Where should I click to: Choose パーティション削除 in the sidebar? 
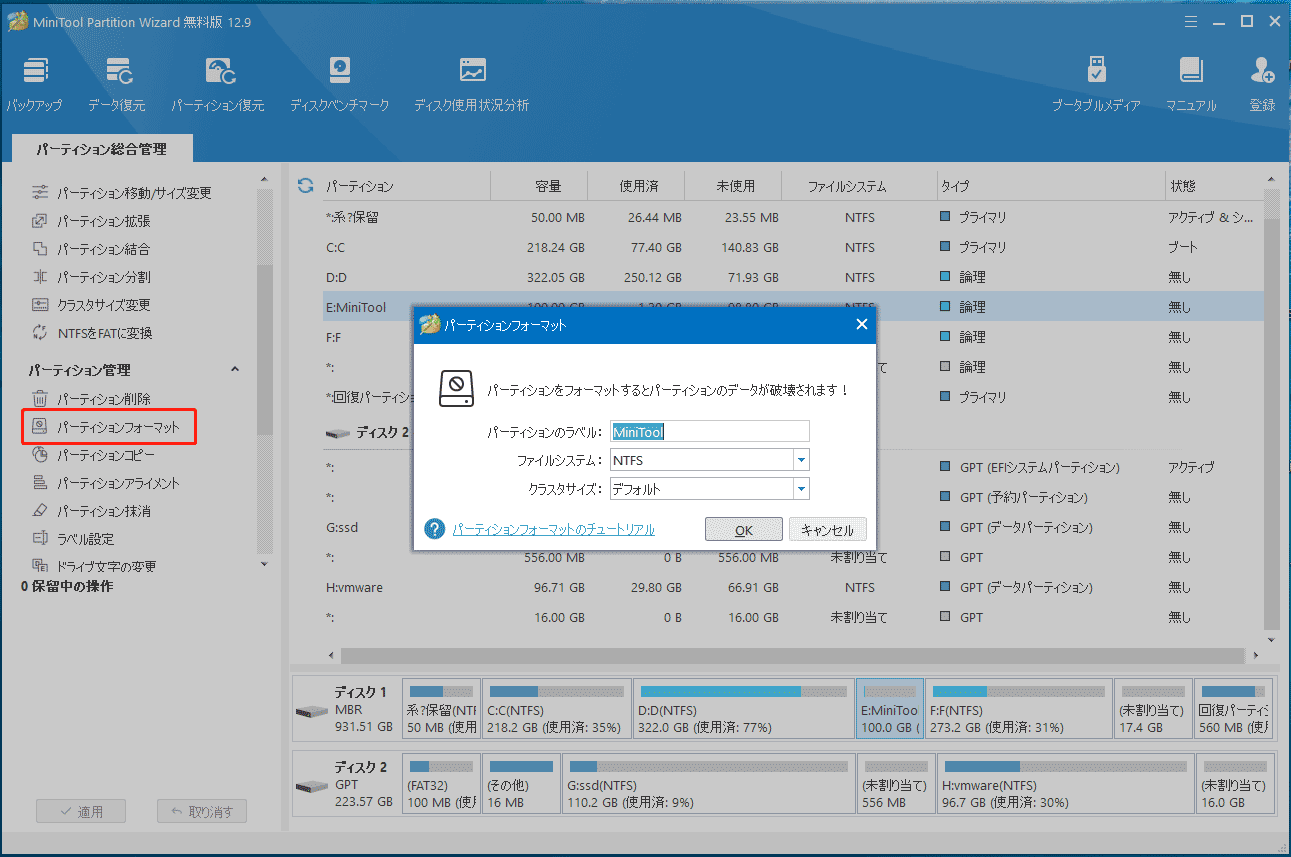tap(92, 399)
